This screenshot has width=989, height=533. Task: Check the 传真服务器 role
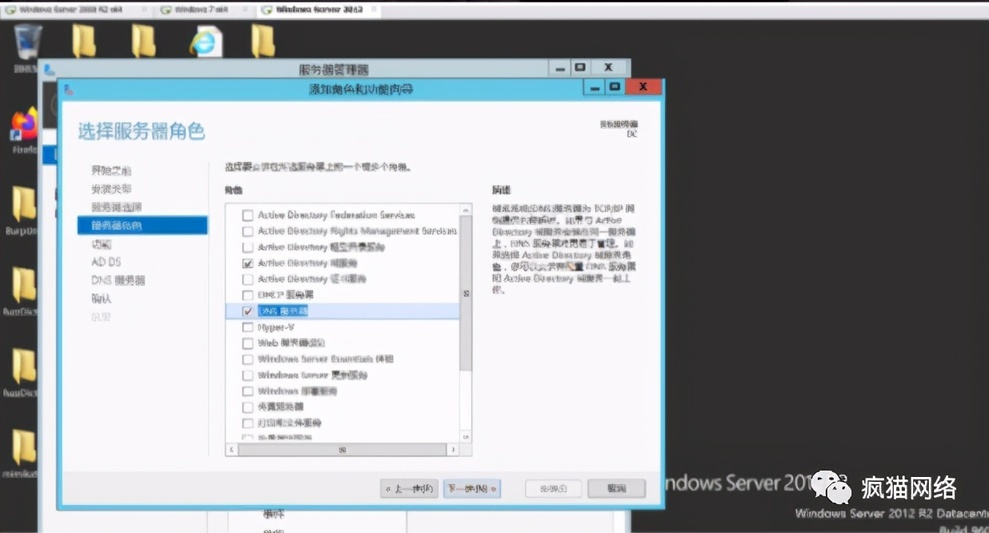coord(248,407)
